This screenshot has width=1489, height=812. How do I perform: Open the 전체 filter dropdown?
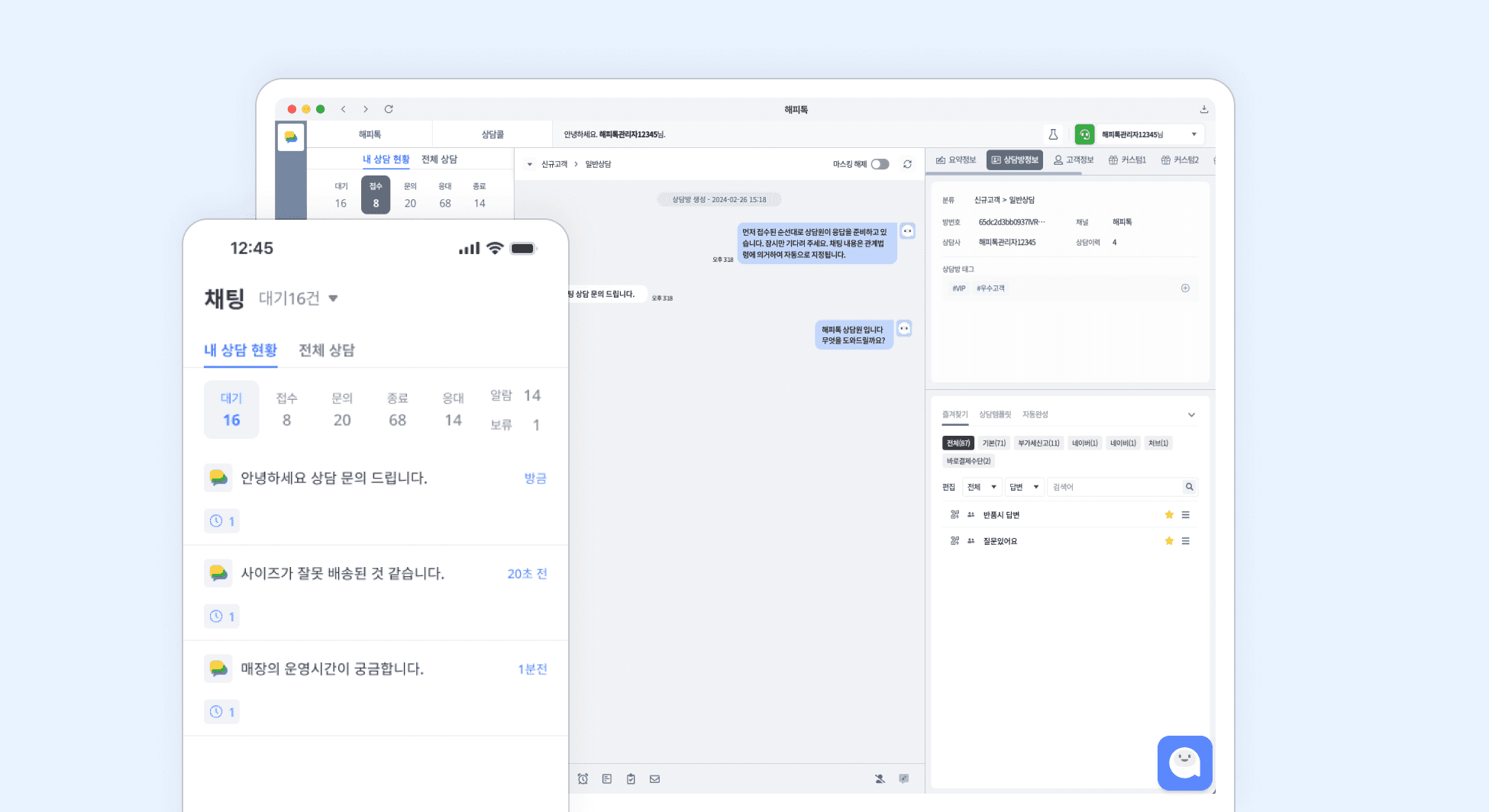tap(982, 487)
